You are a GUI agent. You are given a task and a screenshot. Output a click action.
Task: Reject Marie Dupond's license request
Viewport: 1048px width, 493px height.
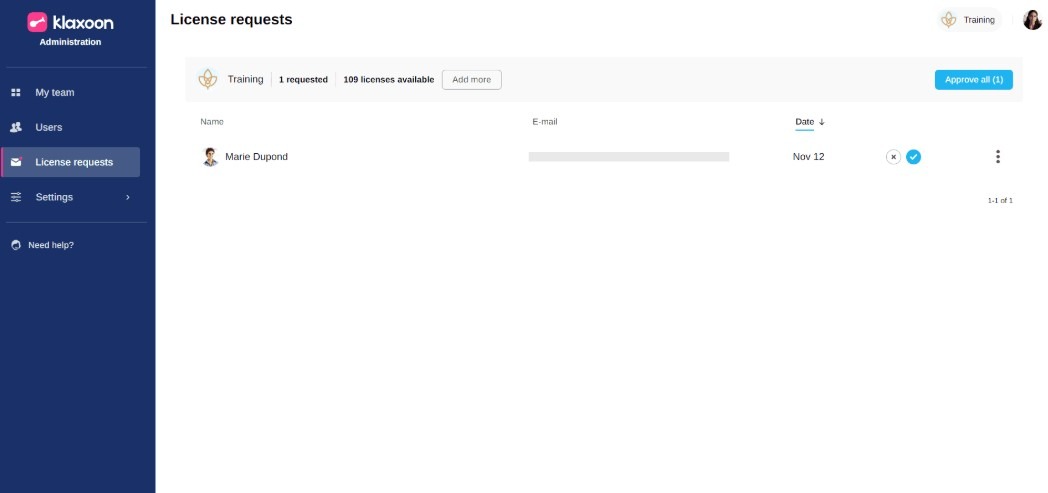pos(893,157)
